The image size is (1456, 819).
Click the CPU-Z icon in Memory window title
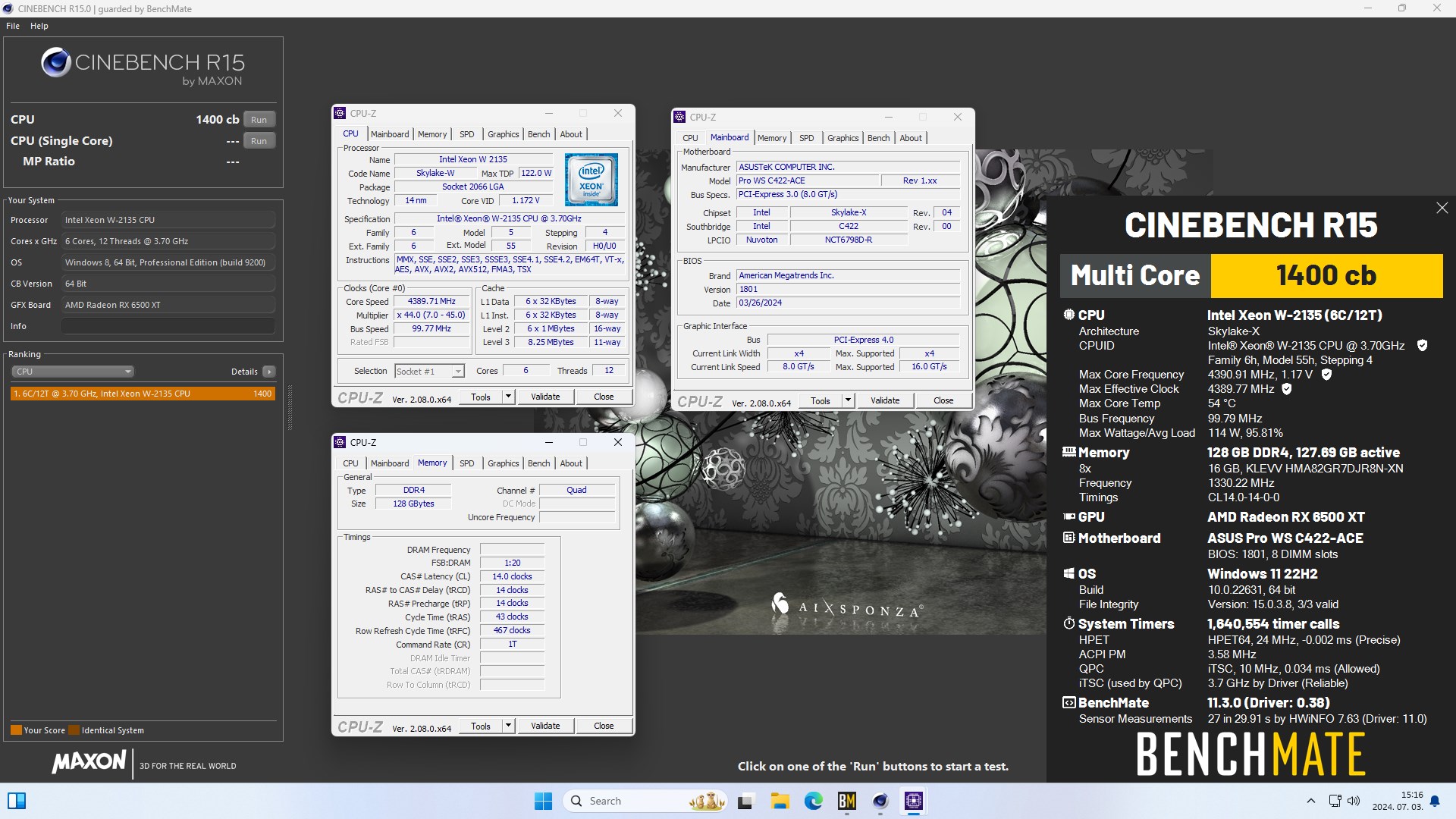(x=340, y=442)
